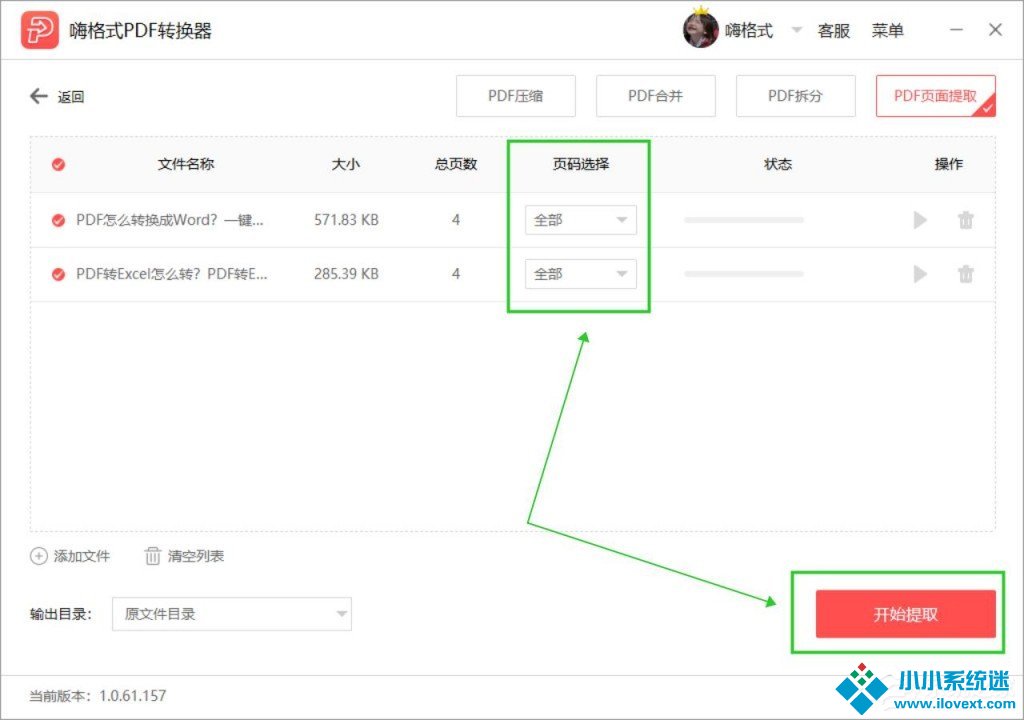Uncheck the PDF转Excel file checkbox
The height and width of the screenshot is (720, 1024).
click(x=58, y=274)
